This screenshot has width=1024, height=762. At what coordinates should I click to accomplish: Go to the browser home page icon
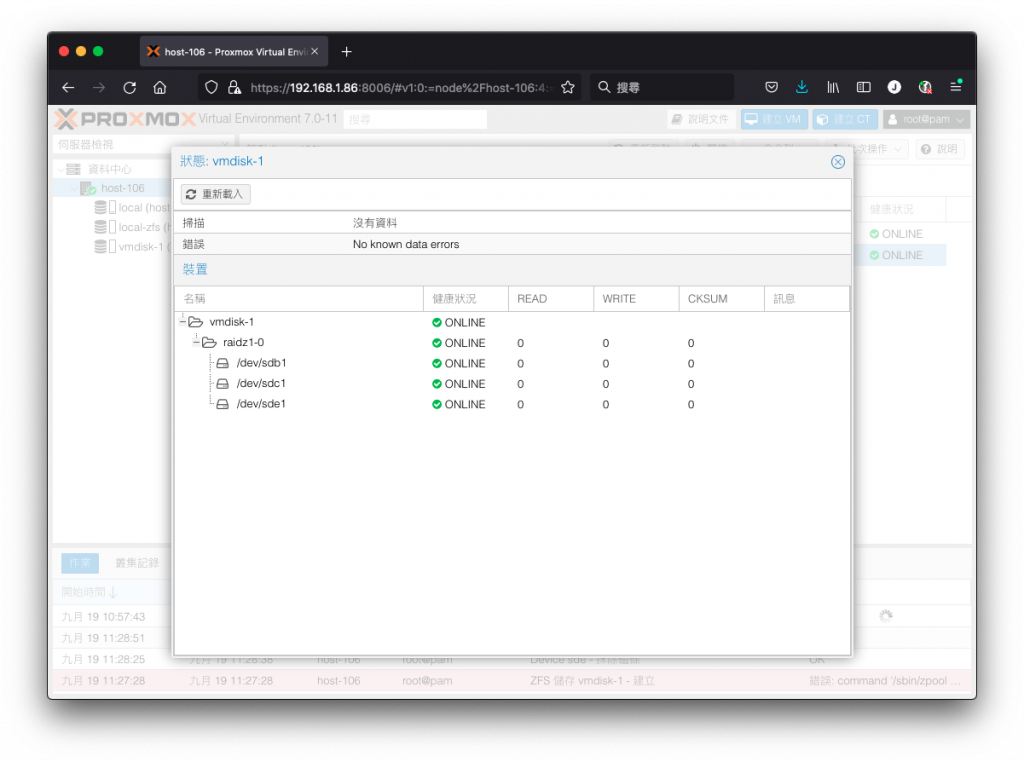coord(160,87)
